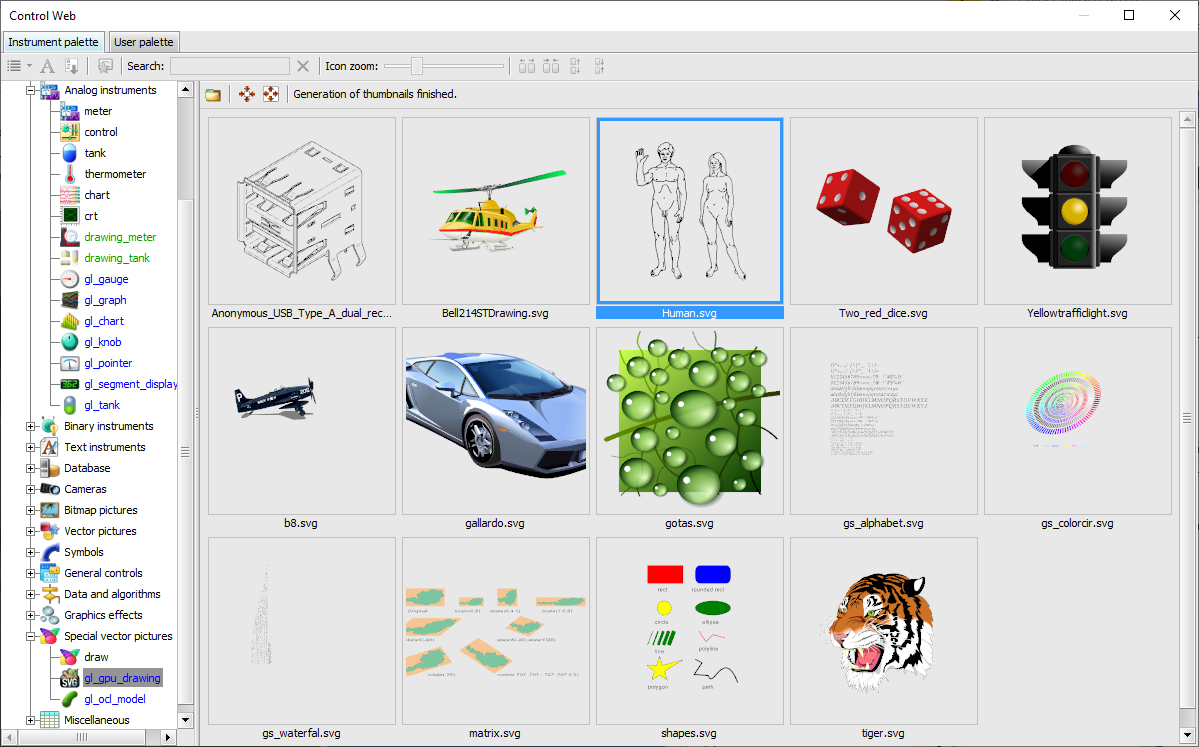Switch to the Instrument palette tab
The height and width of the screenshot is (747, 1199).
pyautogui.click(x=54, y=42)
